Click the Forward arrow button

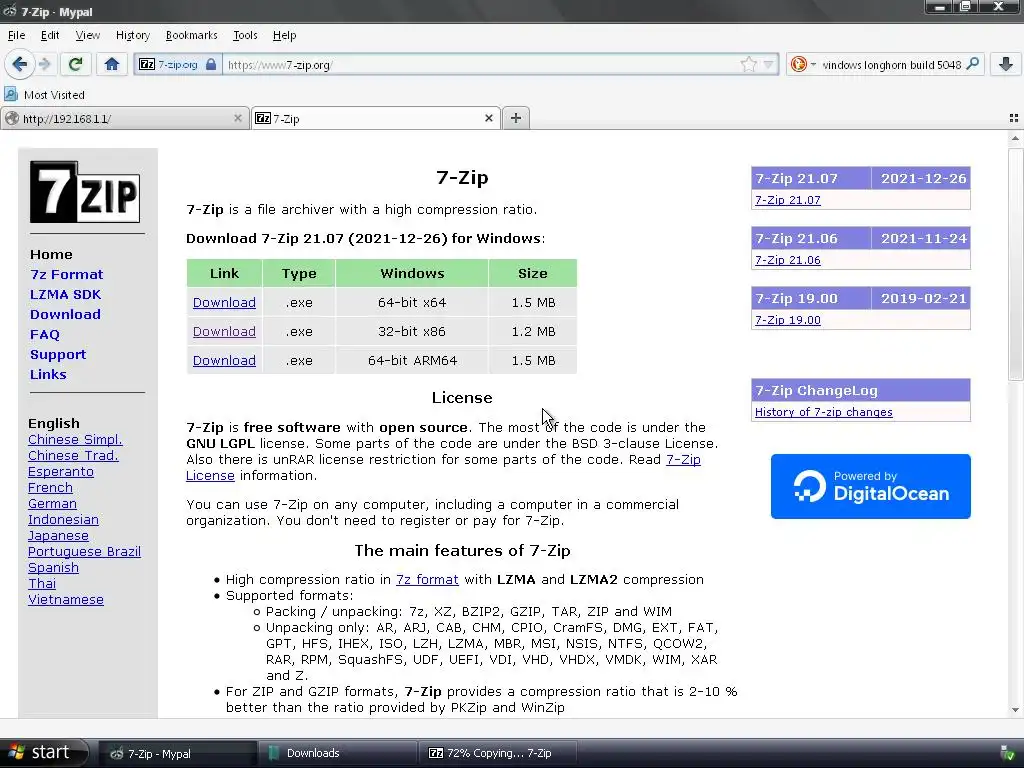click(44, 64)
